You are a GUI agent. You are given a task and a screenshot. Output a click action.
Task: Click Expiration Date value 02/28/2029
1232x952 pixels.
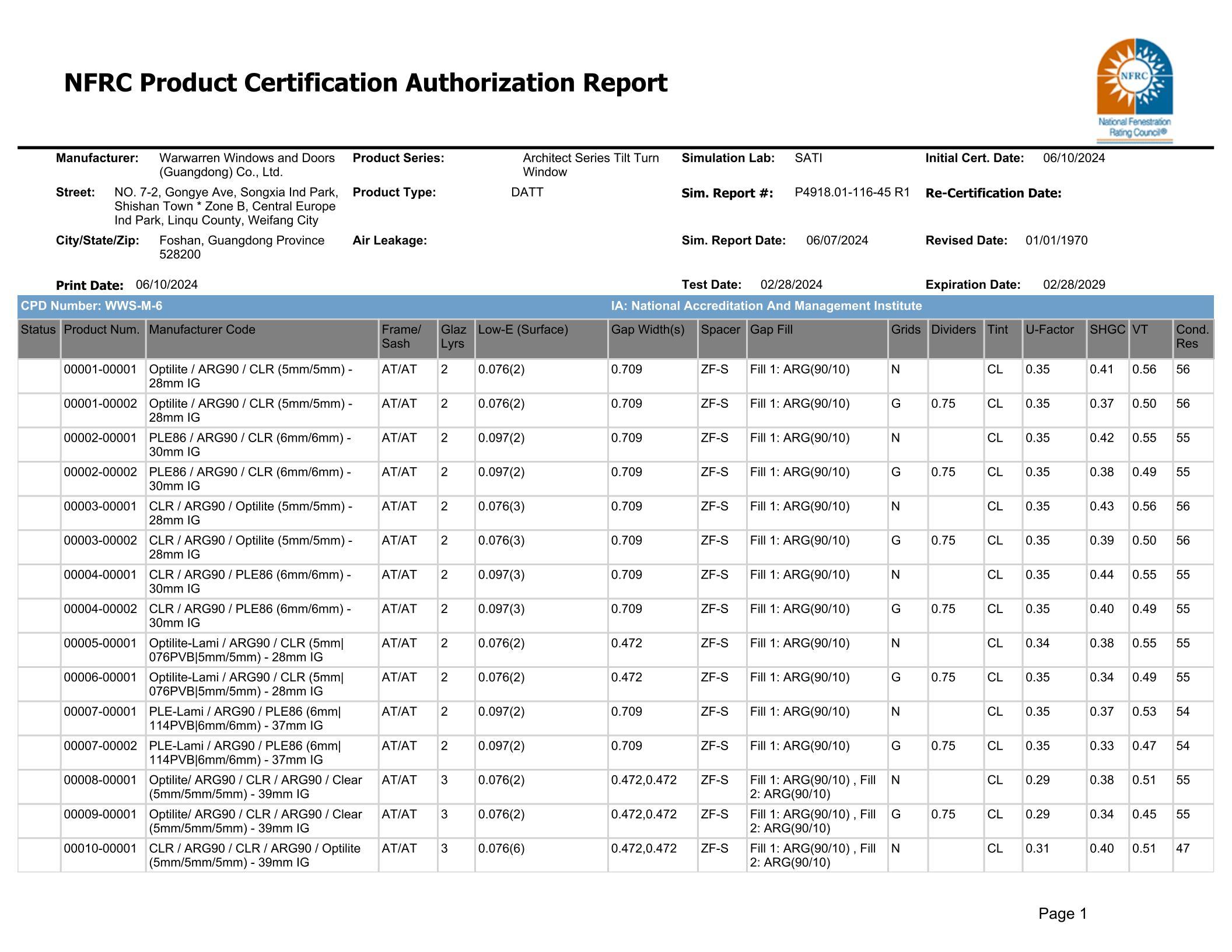[x=1074, y=285]
